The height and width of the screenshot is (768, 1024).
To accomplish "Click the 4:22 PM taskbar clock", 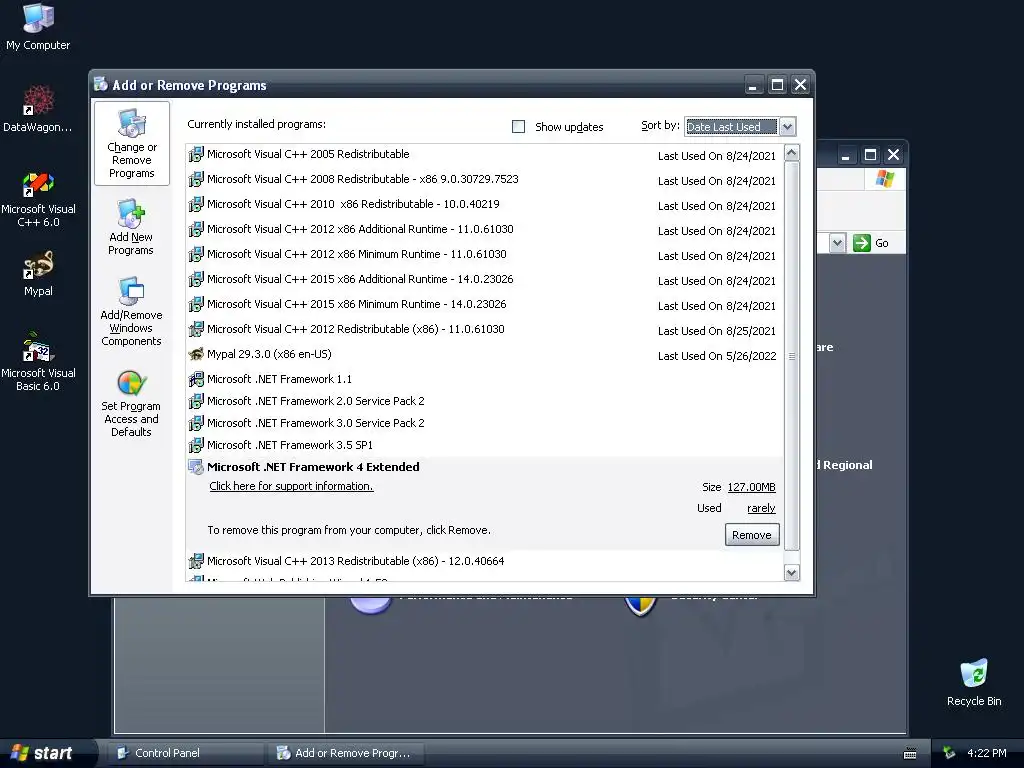I will click(x=987, y=753).
